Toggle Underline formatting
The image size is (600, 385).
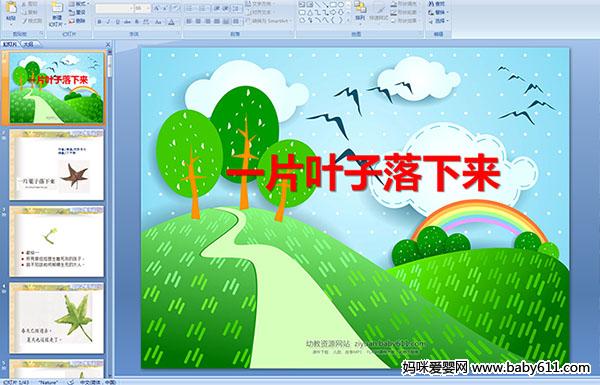[x=118, y=22]
